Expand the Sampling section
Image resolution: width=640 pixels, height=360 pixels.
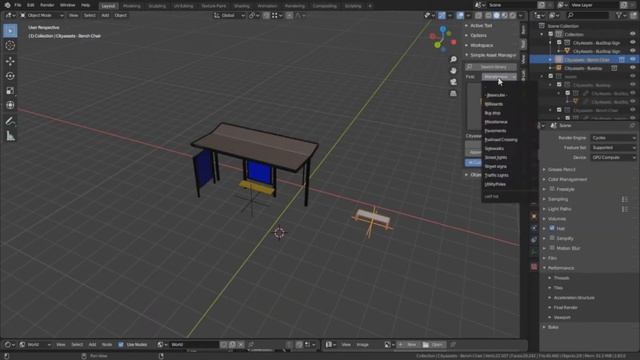[x=558, y=199]
